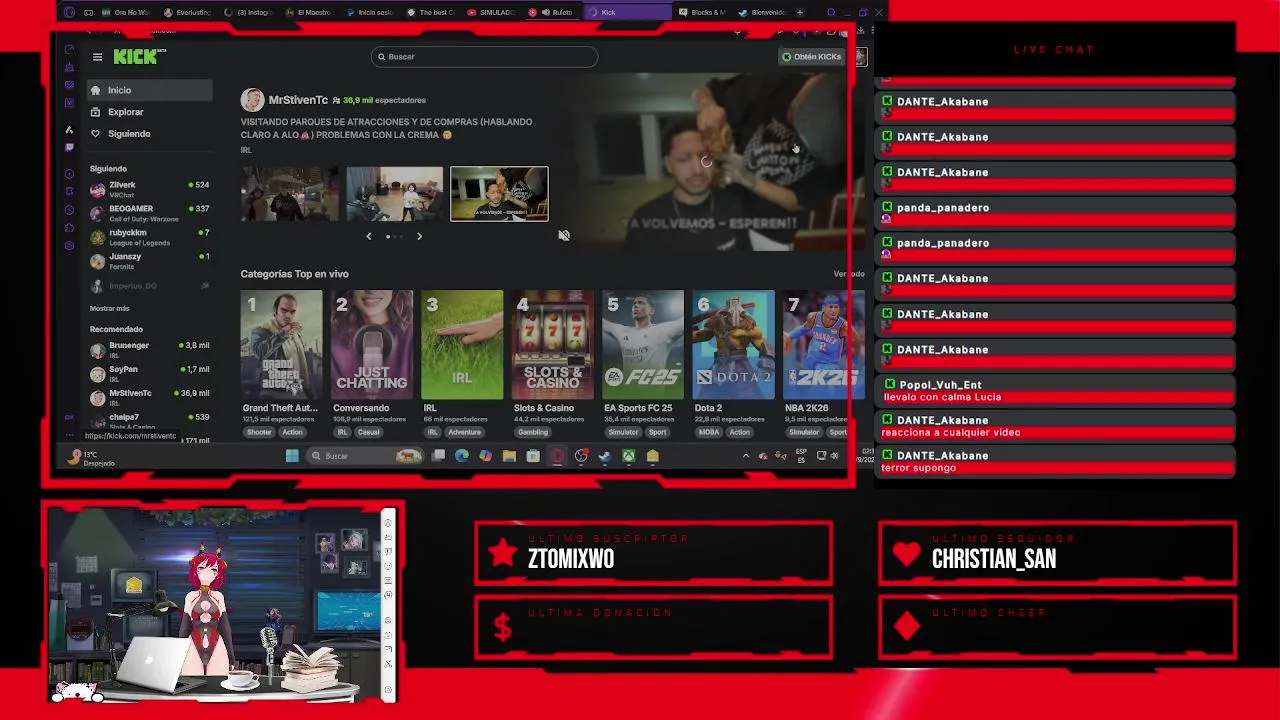Viewport: 1280px width, 720px height.
Task: Open the Kick hamburger menu
Action: [97, 57]
